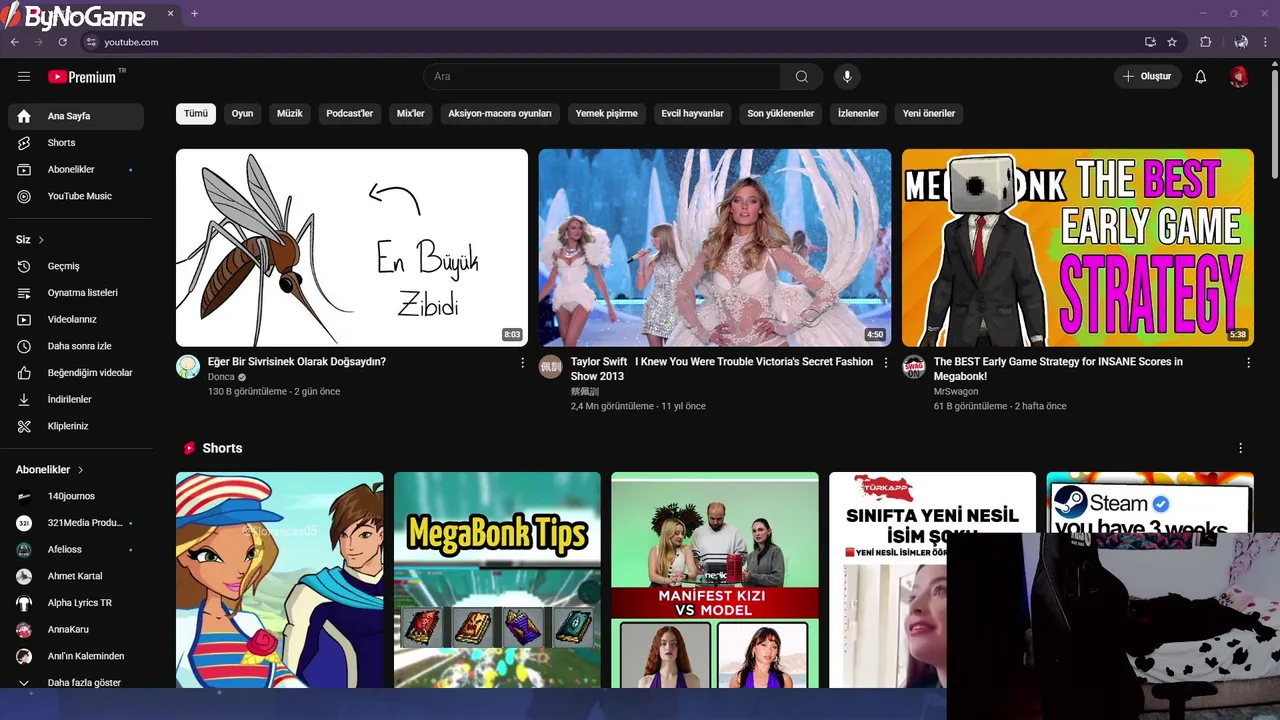1280x720 pixels.
Task: Select the Podcast'ler filter chip
Action: 349,114
